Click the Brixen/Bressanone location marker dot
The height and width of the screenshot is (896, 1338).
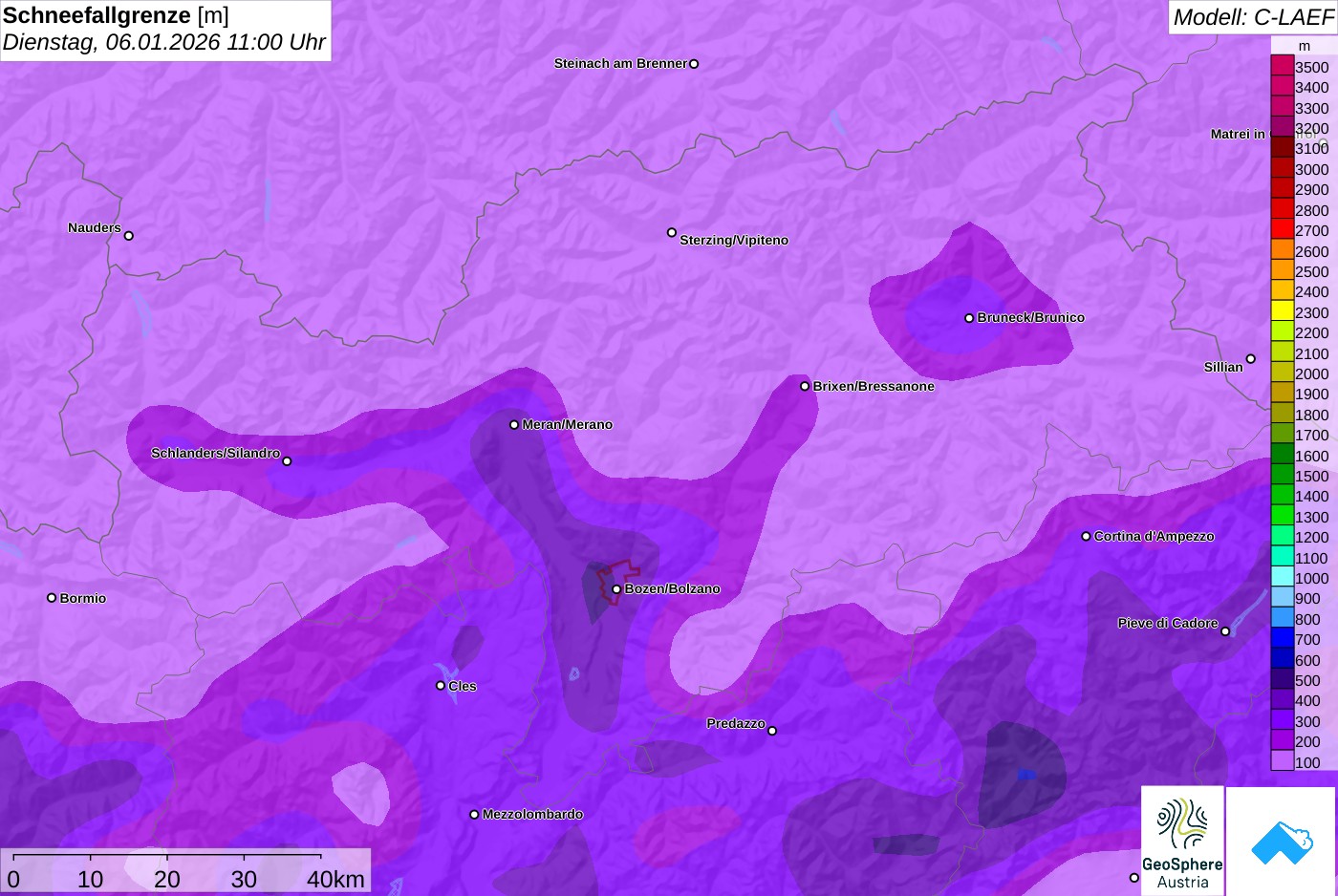805,386
